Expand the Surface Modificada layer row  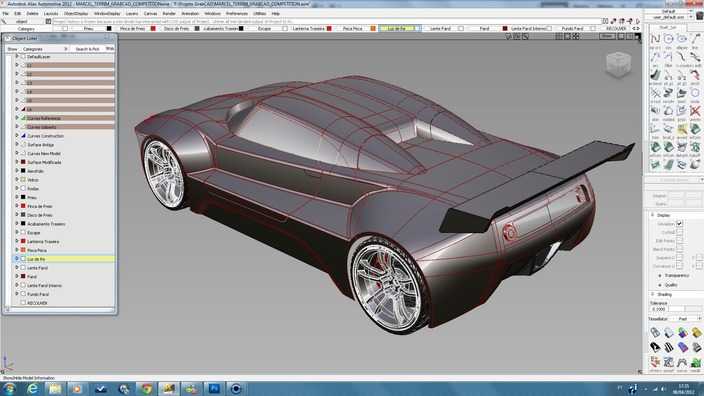[17, 162]
